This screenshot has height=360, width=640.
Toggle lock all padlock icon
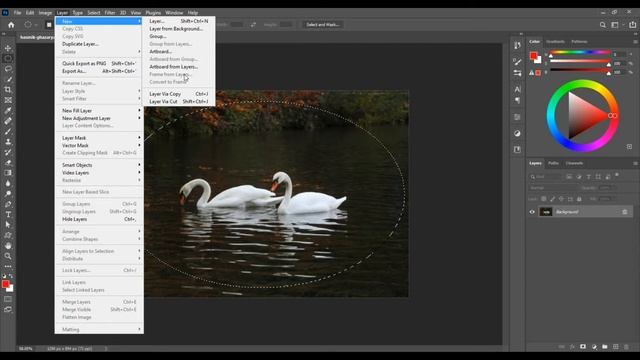click(579, 199)
